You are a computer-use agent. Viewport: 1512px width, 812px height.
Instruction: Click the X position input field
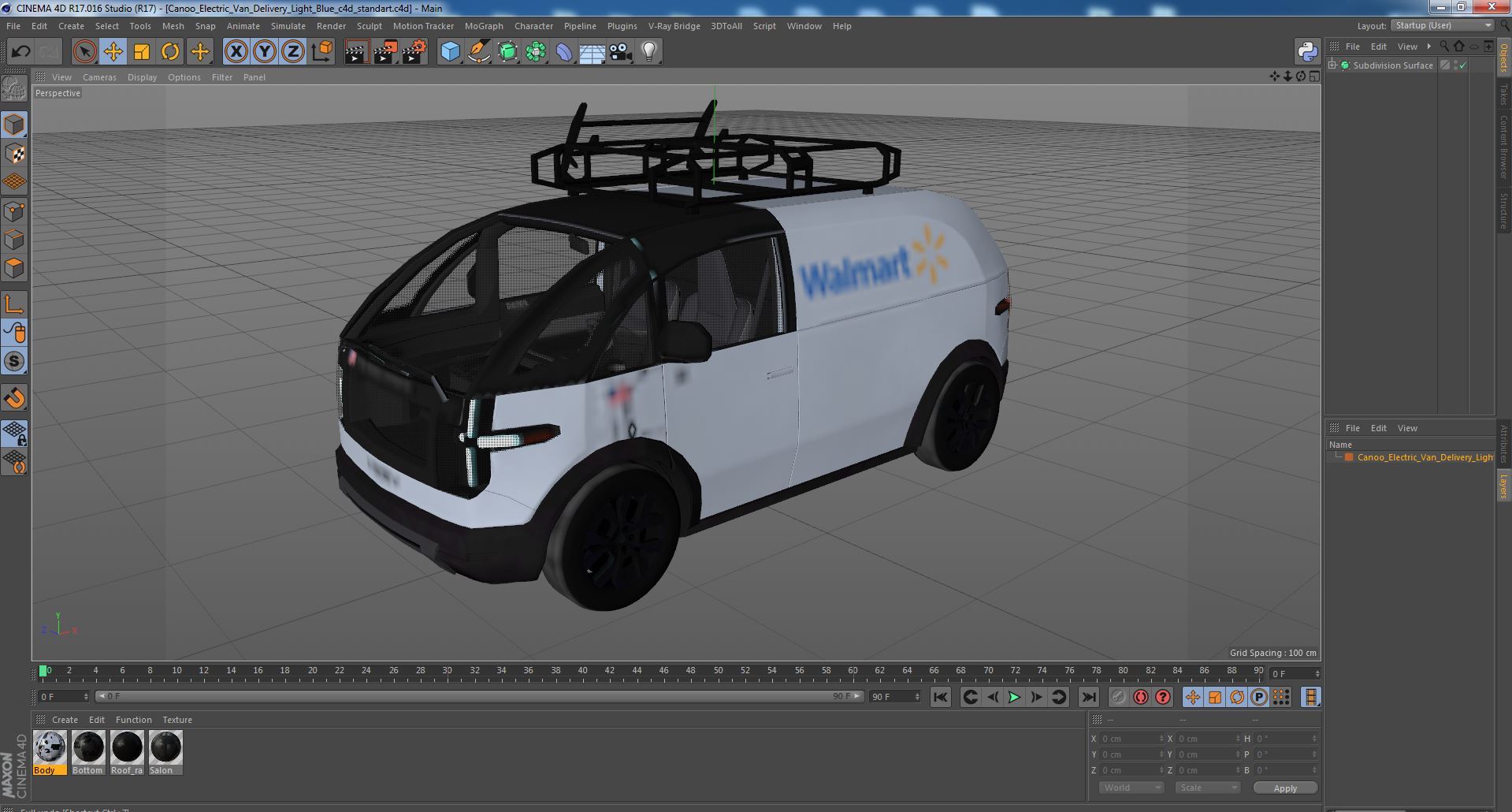(x=1131, y=739)
